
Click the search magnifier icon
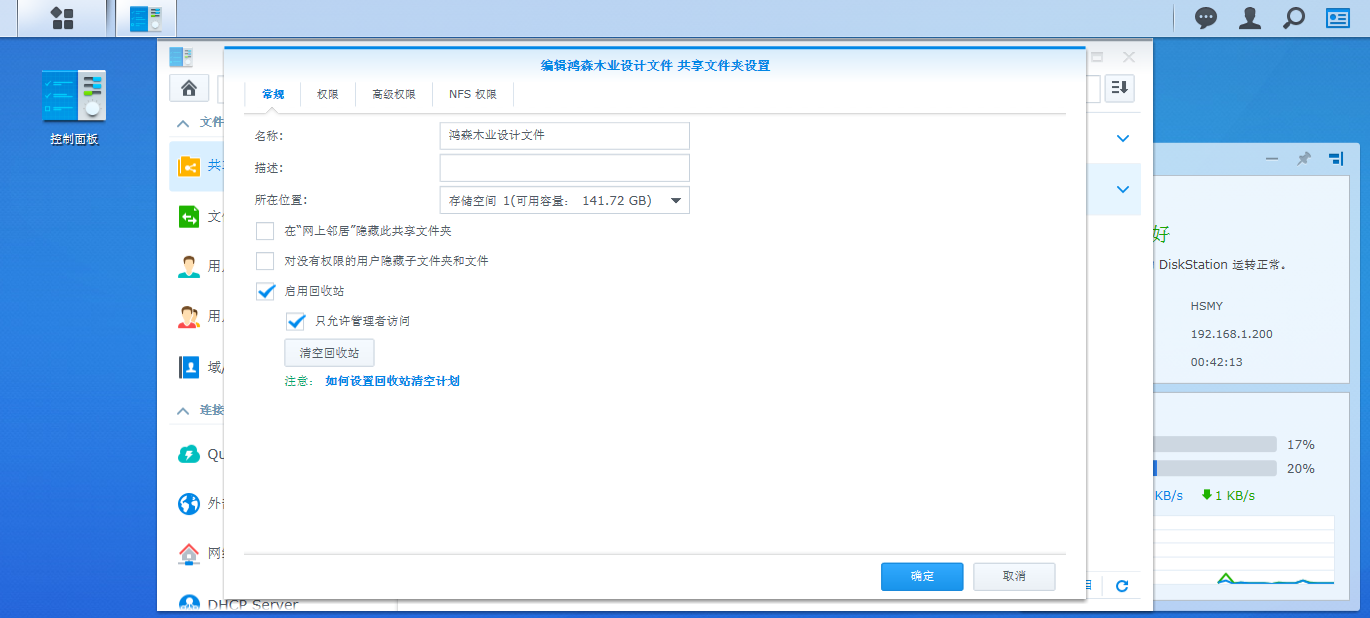(x=1294, y=18)
